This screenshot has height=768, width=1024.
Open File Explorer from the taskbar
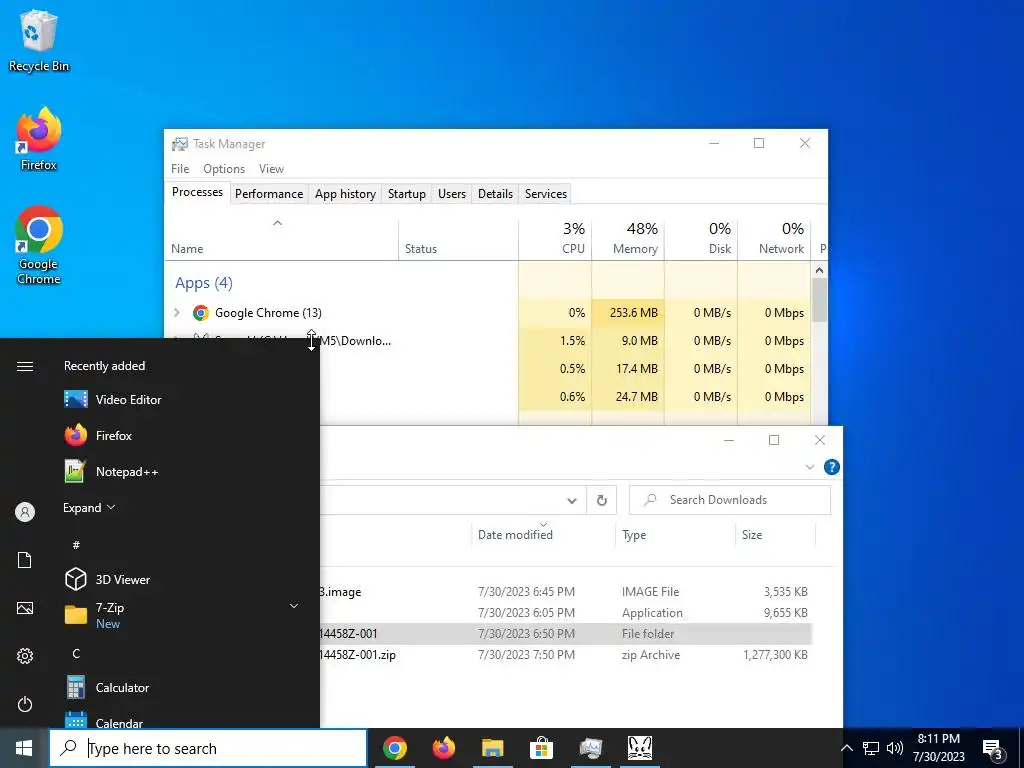coord(493,748)
